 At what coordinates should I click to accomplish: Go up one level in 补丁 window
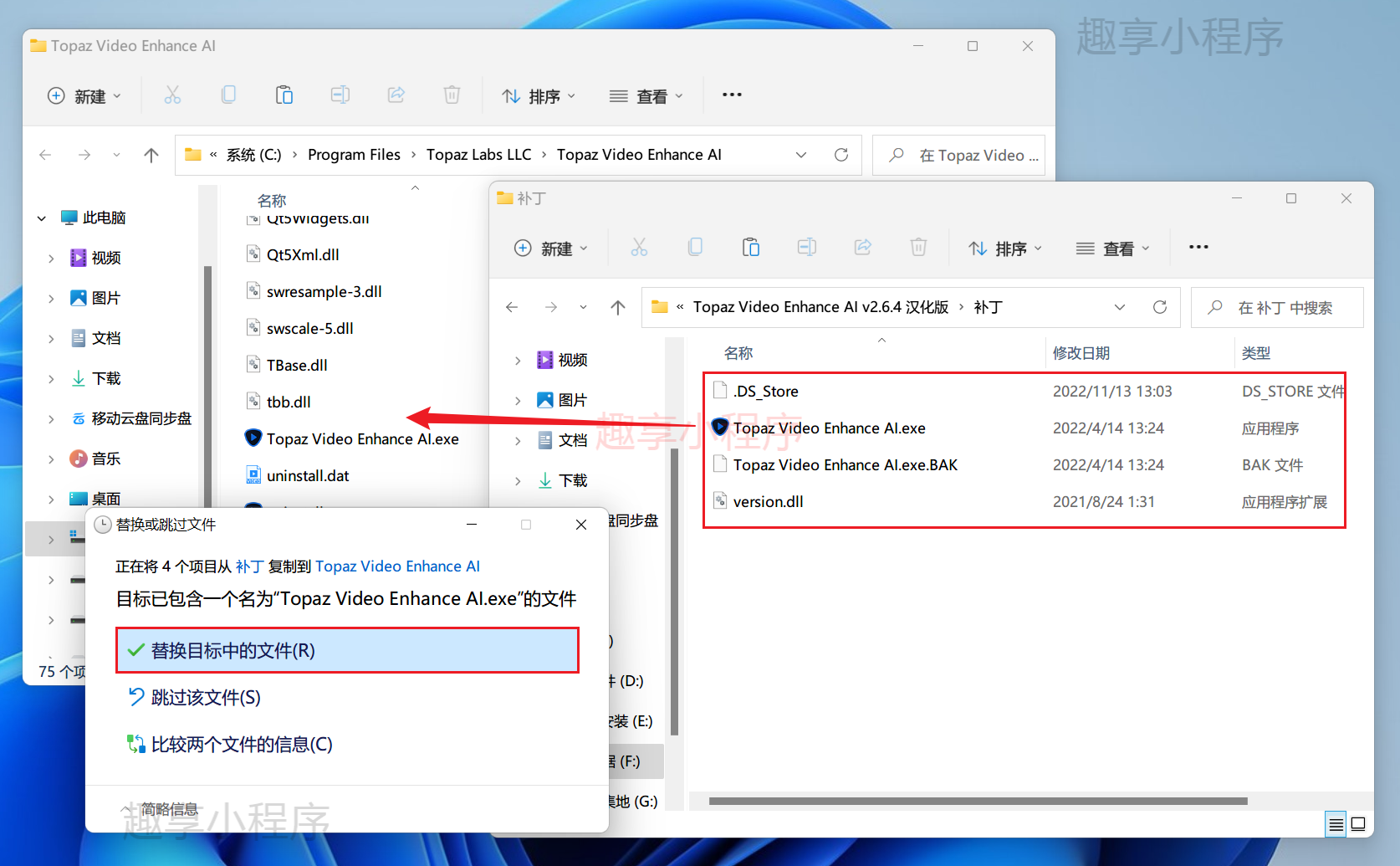coord(618,307)
